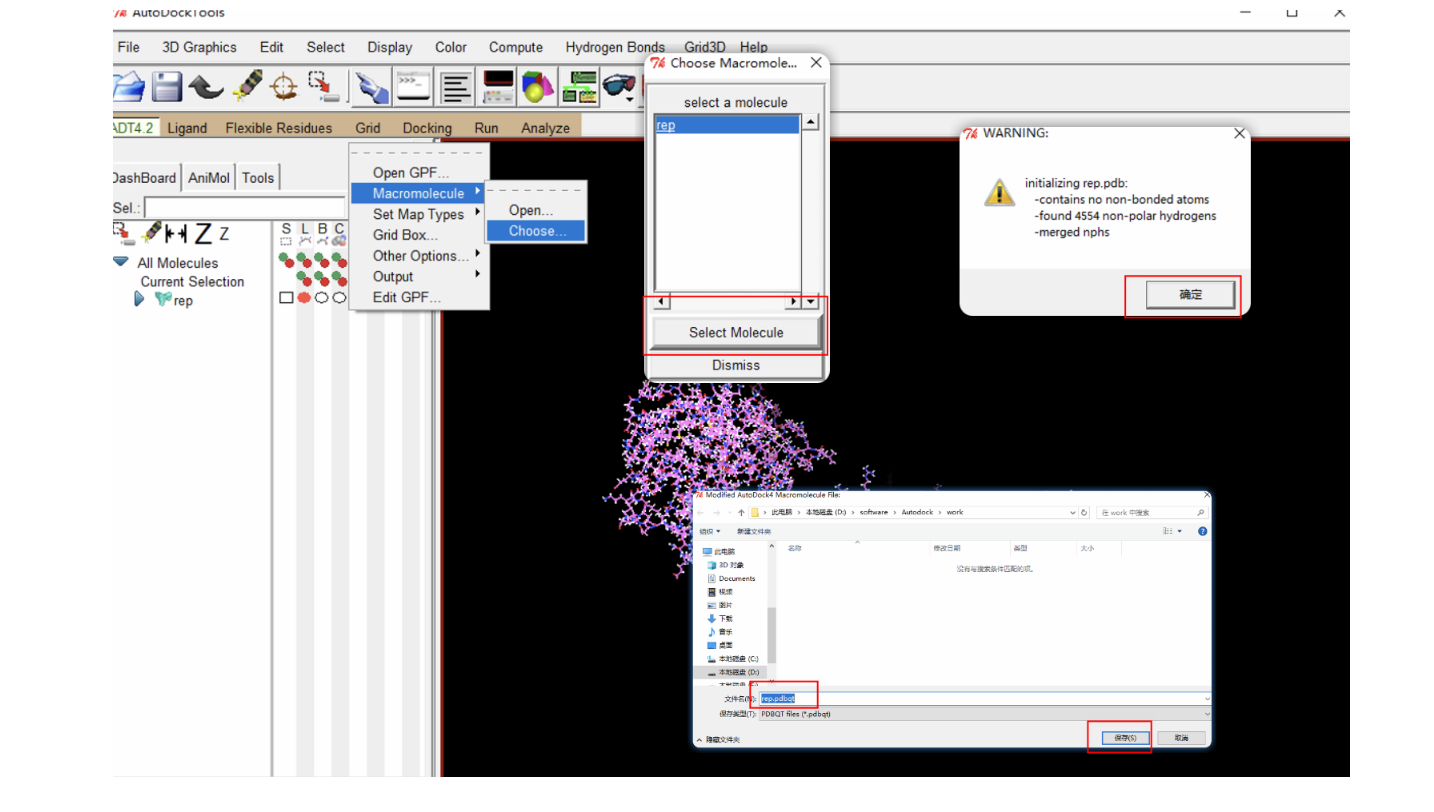Click the crosshair target icon
The width and height of the screenshot is (1434, 812).
(x=285, y=87)
